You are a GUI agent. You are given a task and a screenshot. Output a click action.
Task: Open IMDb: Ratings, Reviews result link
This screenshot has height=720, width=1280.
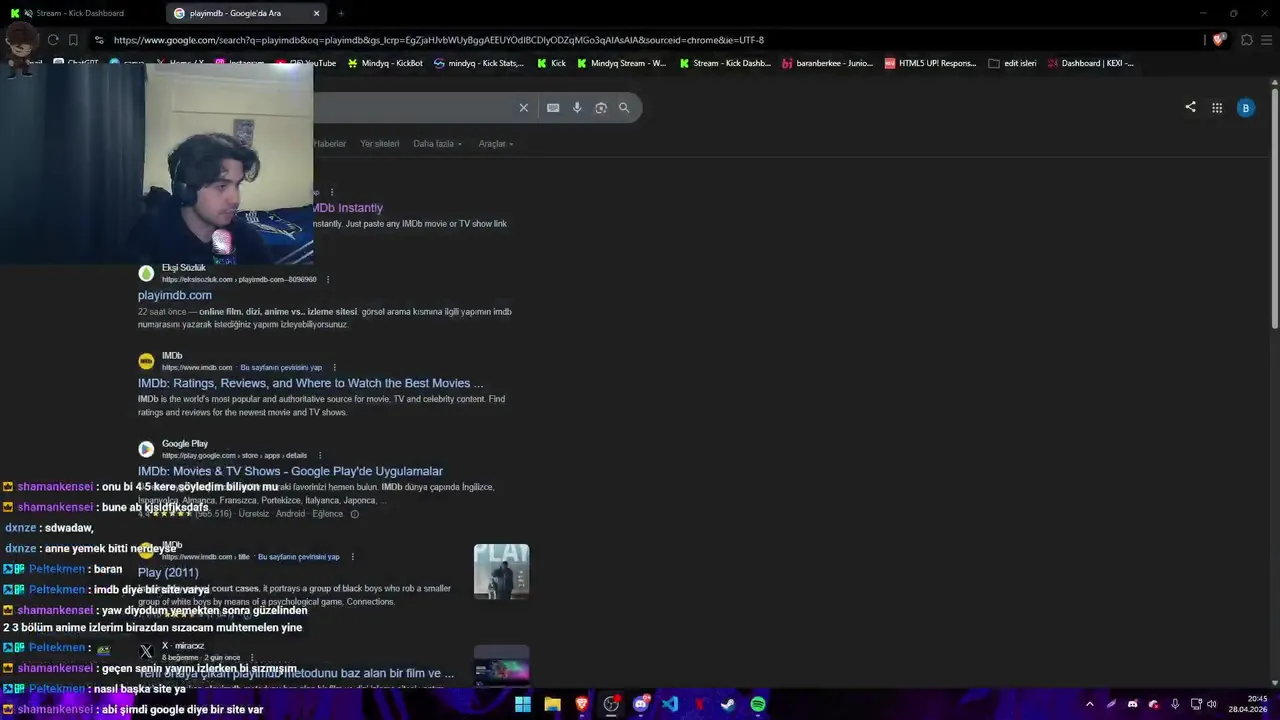pyautogui.click(x=310, y=383)
